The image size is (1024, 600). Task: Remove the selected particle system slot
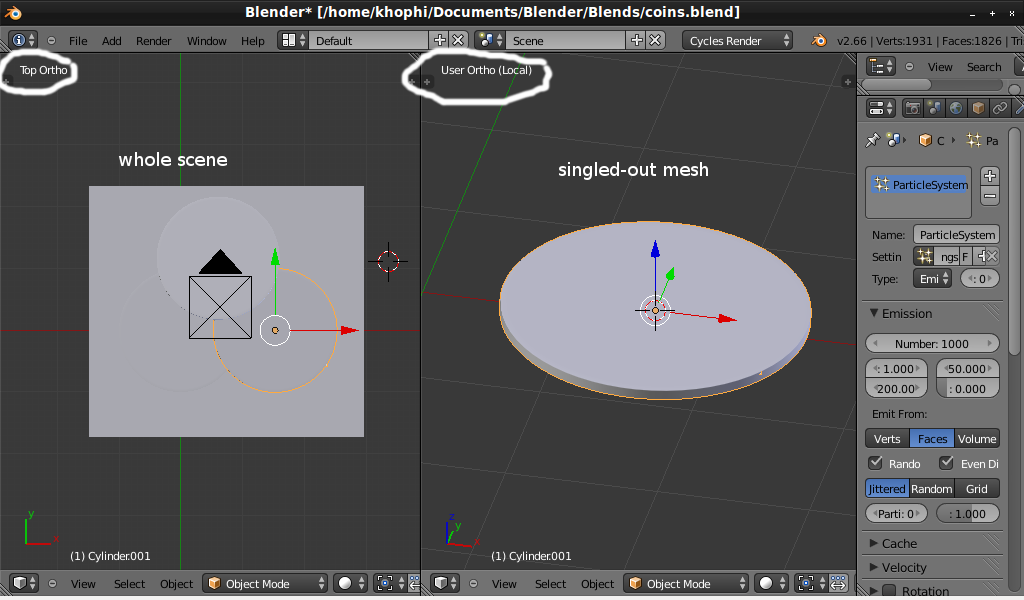point(990,196)
